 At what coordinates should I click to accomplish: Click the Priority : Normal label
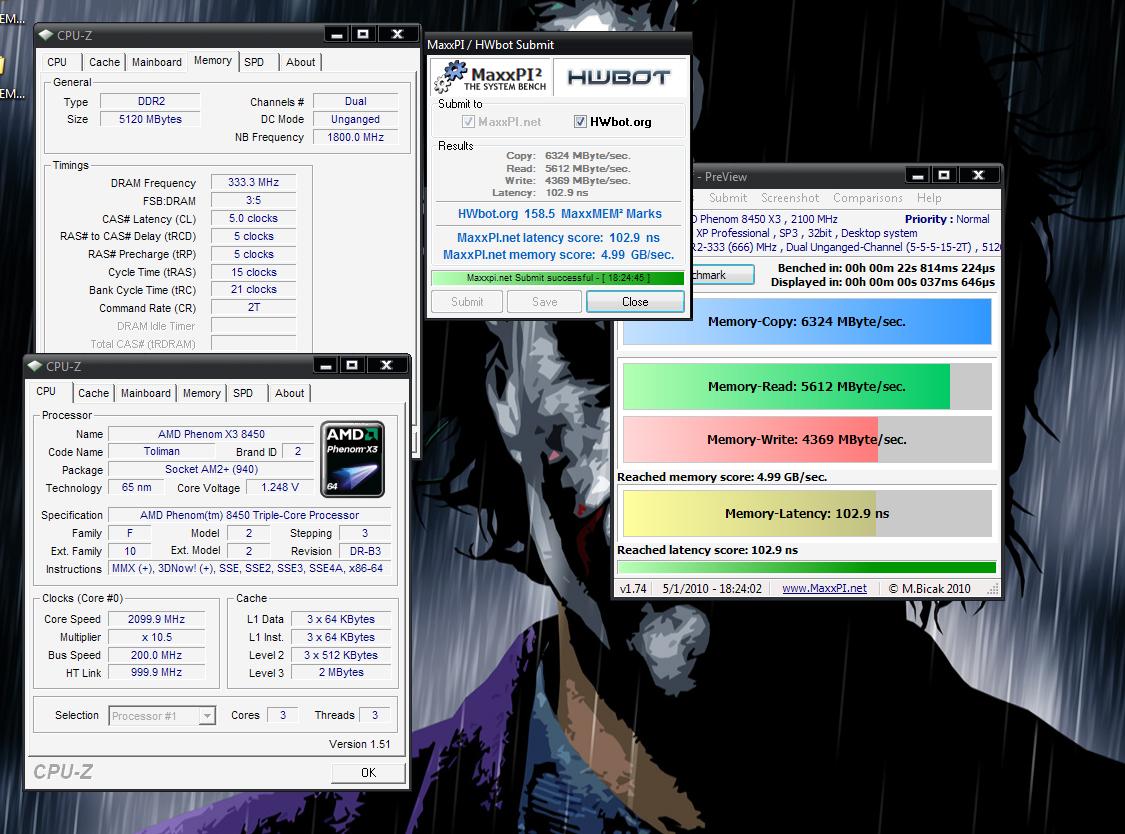coord(947,219)
